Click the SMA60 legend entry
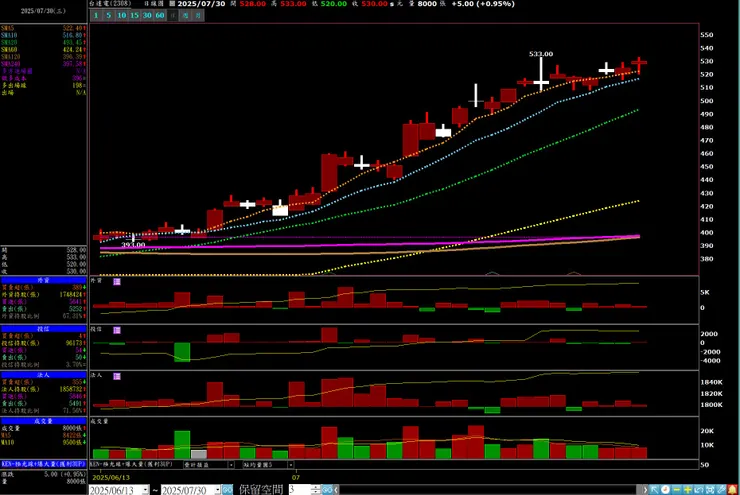Screen dimensions: 740x495 click(43, 50)
